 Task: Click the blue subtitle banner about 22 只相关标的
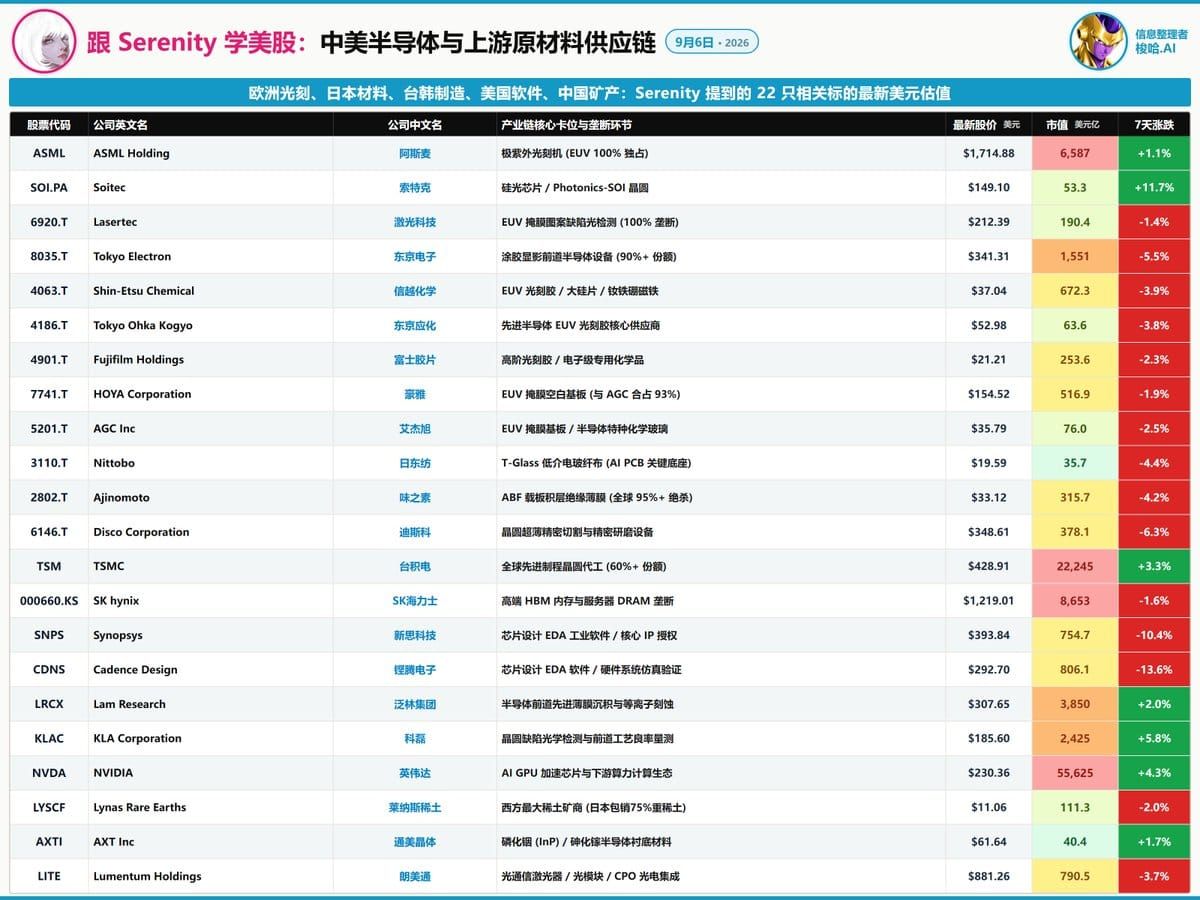point(600,93)
